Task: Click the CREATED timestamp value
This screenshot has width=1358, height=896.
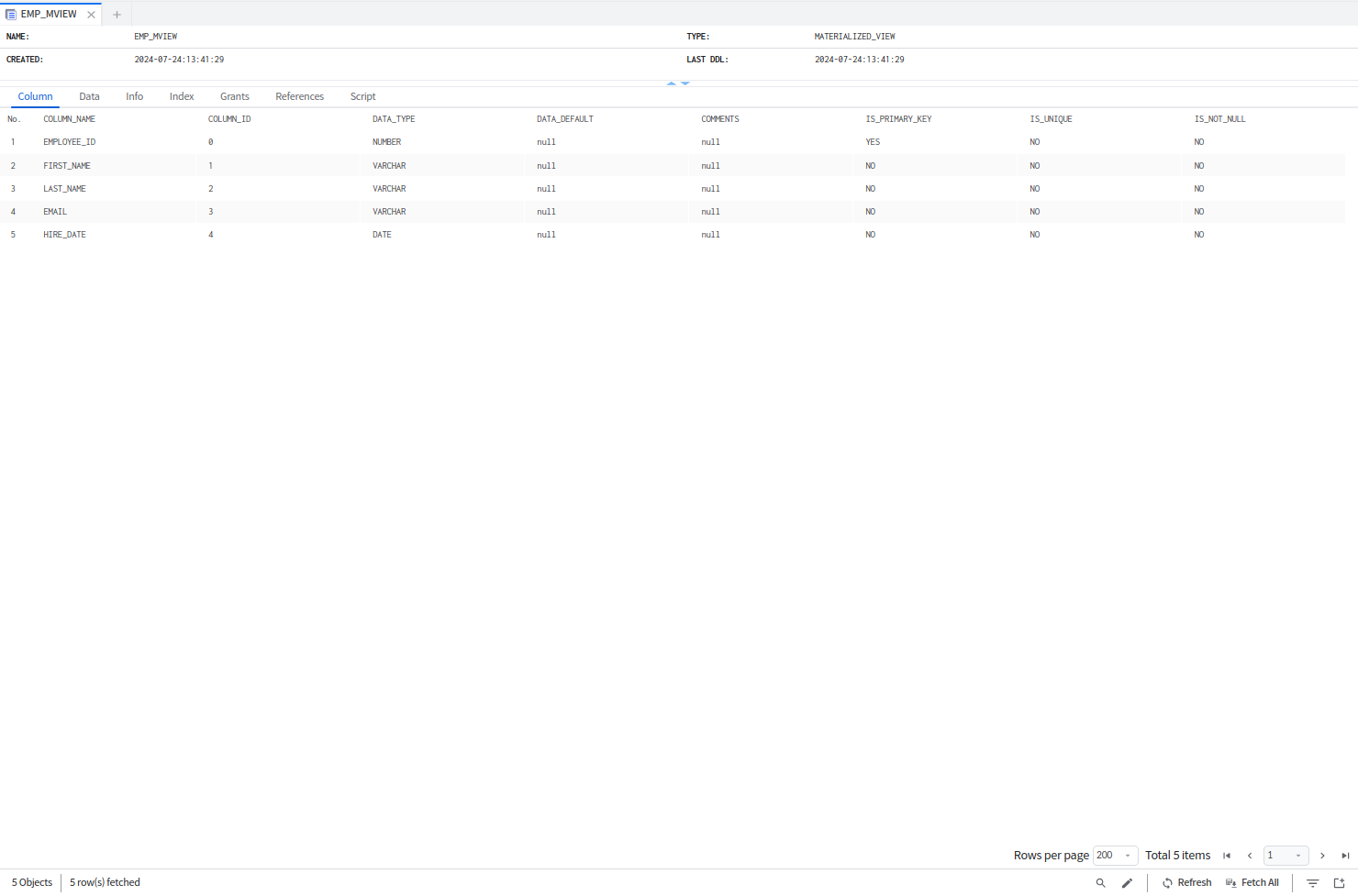Action: point(179,60)
